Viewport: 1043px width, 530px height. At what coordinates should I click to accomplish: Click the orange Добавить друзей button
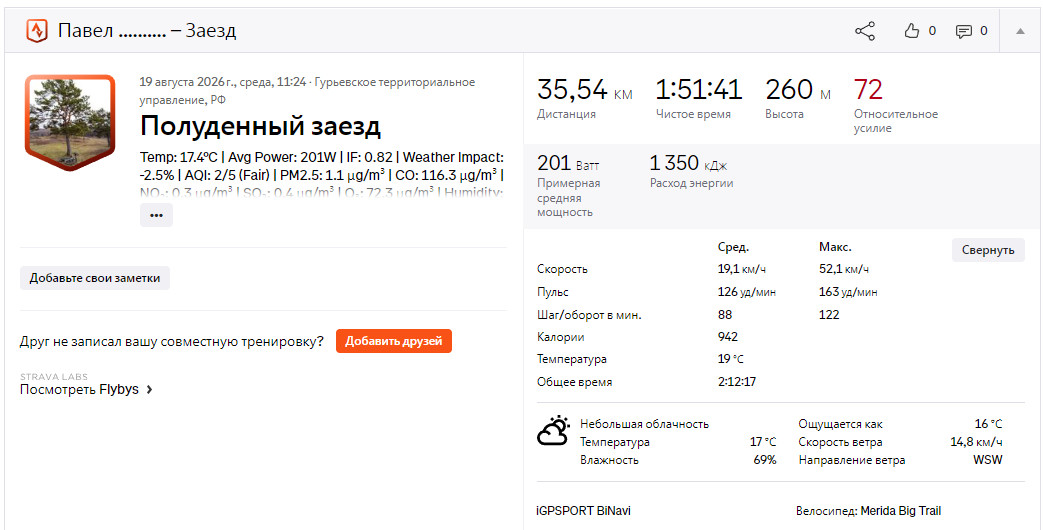coord(394,341)
